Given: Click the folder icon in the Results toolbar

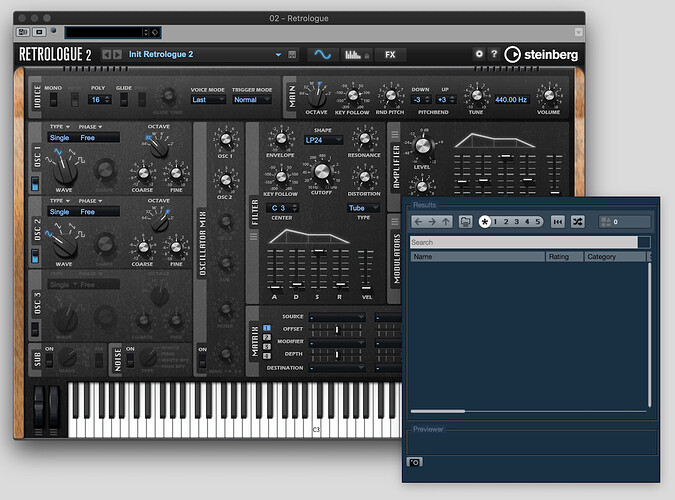Looking at the screenshot, I should pos(465,222).
